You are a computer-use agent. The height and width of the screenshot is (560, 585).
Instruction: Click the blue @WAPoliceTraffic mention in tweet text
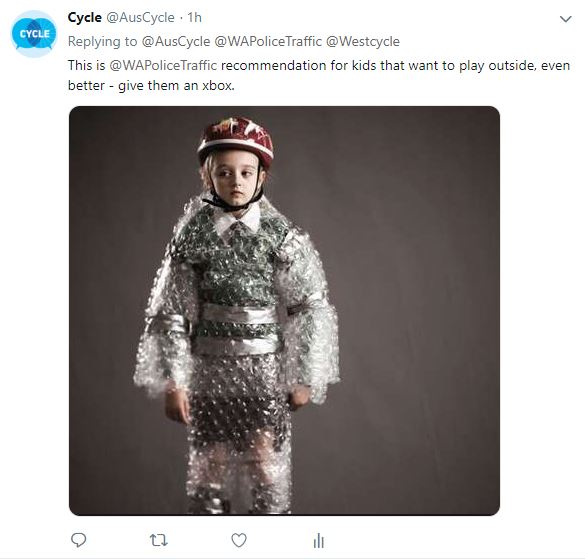[163, 66]
